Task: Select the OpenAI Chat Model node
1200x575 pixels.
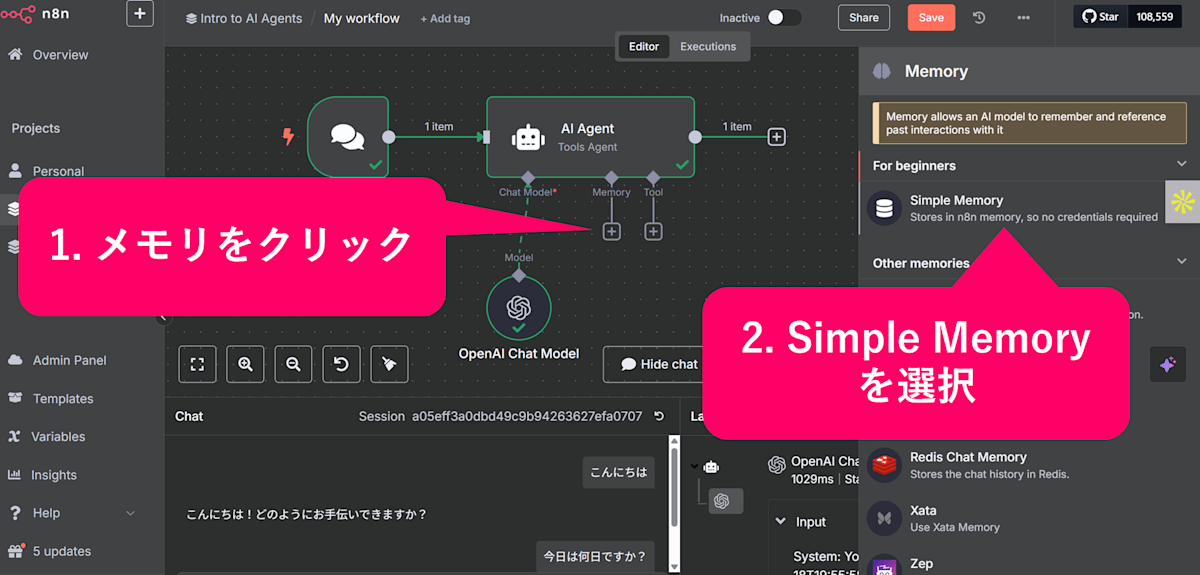Action: (x=518, y=308)
